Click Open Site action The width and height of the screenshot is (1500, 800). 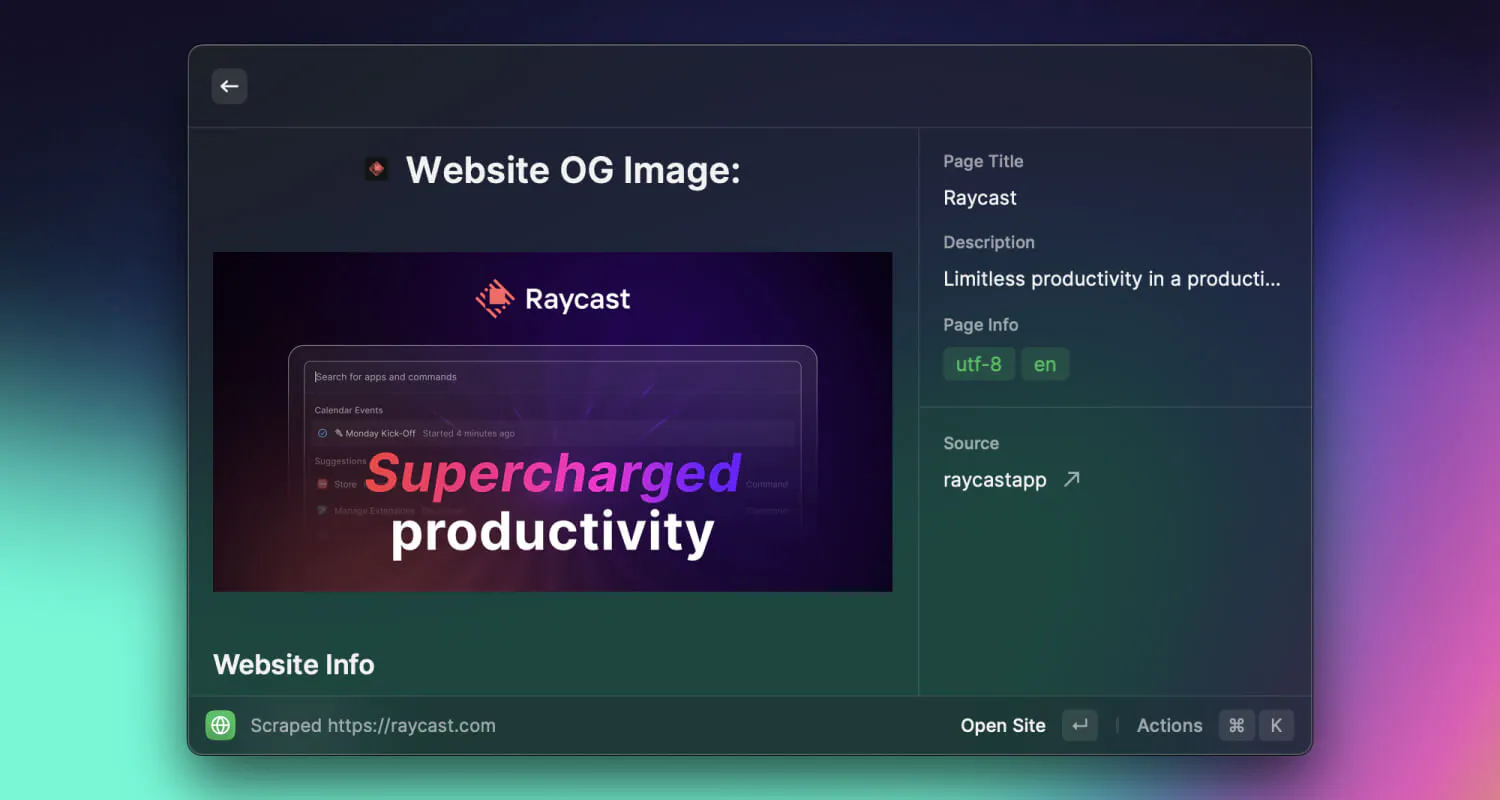[x=1003, y=726]
